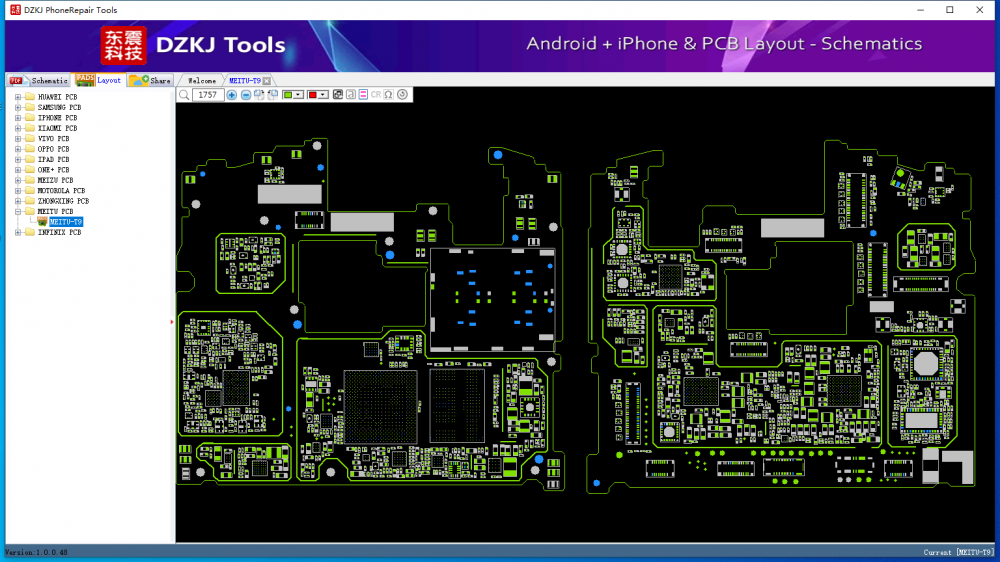This screenshot has height=562, width=1000.
Task: Click the green color swatch in toolbar
Action: click(288, 95)
